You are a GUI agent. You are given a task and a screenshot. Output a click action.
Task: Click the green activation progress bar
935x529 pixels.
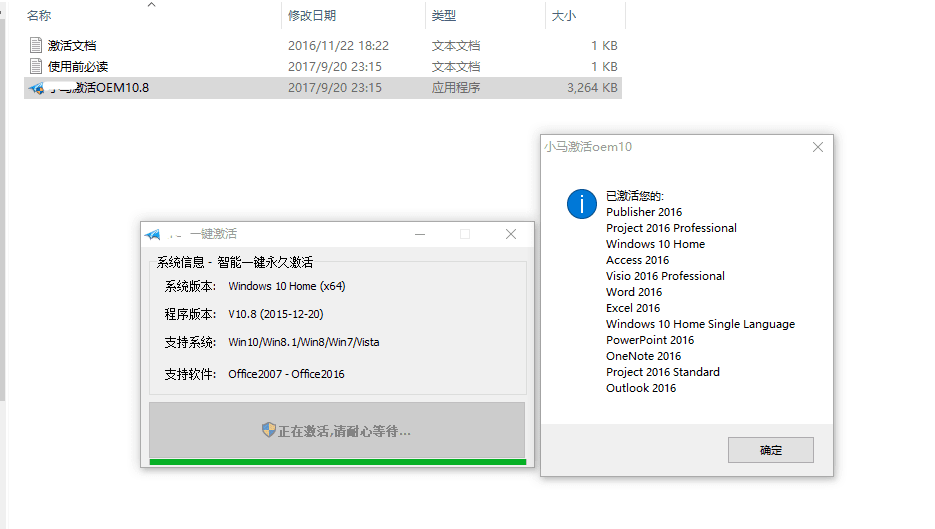tap(338, 462)
